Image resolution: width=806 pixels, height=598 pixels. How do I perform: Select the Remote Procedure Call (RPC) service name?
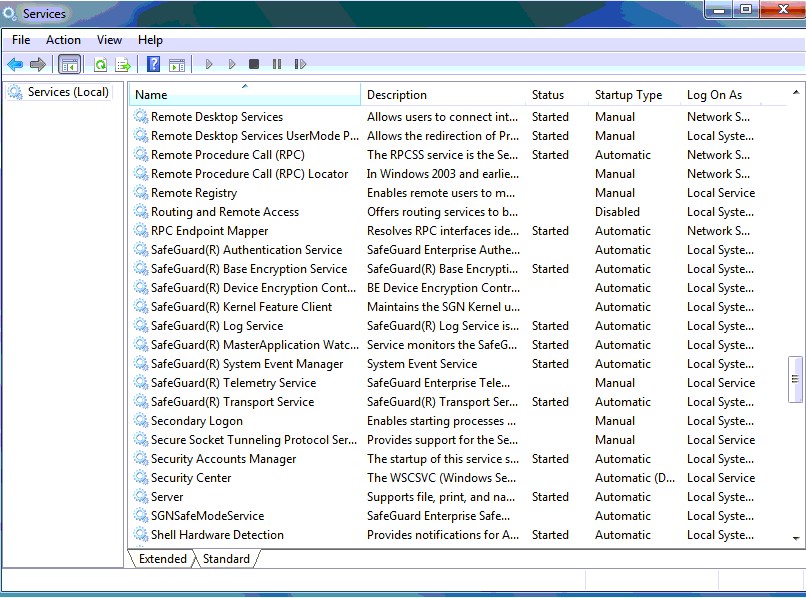[228, 155]
